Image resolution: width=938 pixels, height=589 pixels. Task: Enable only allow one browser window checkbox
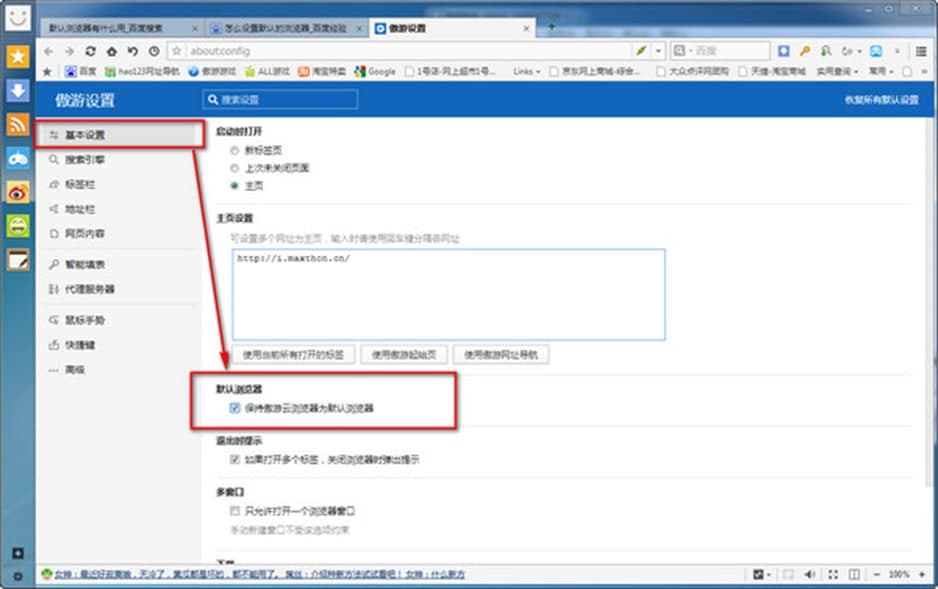234,511
